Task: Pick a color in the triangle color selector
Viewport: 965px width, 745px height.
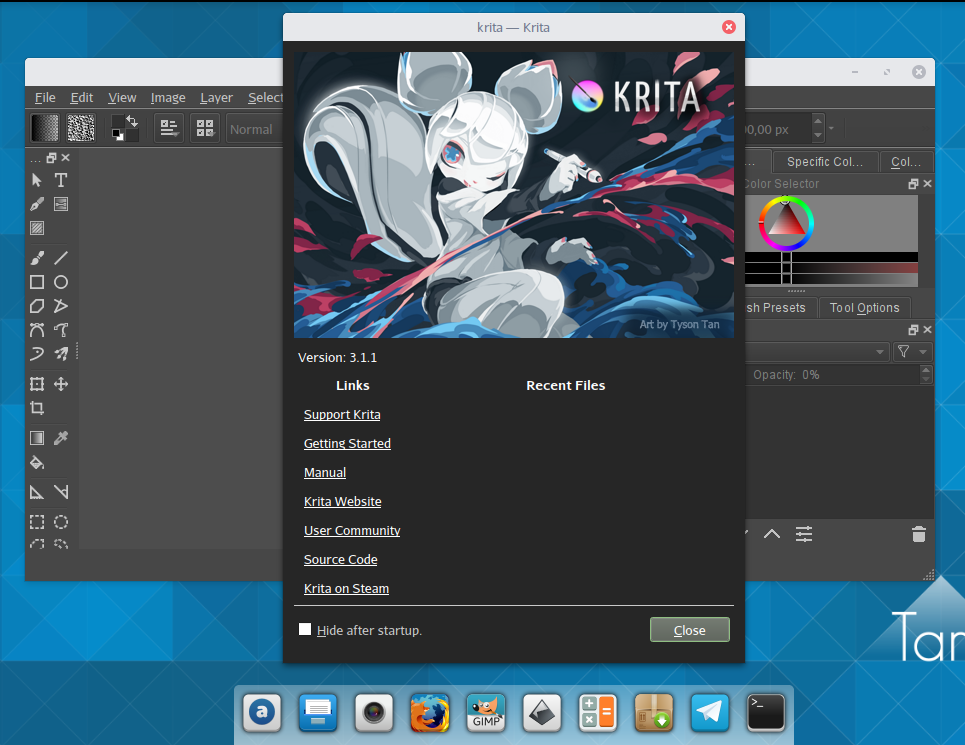Action: click(x=786, y=223)
